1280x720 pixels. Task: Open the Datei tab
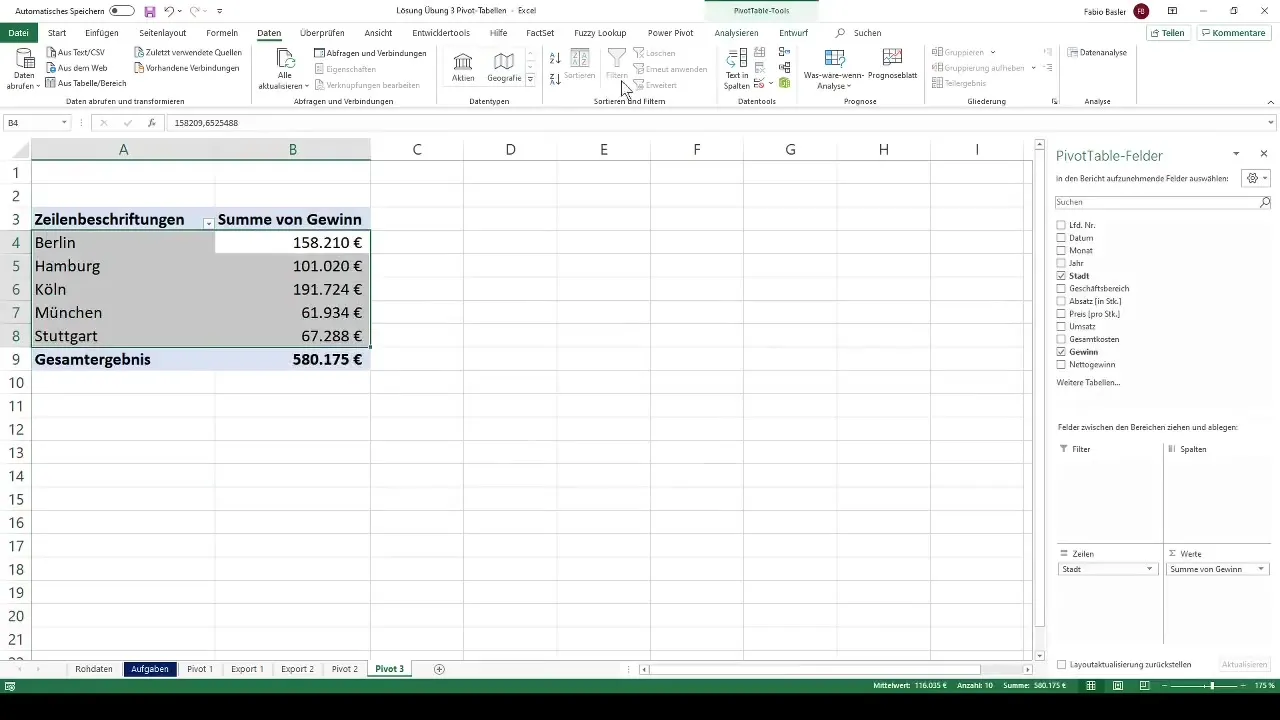click(18, 33)
